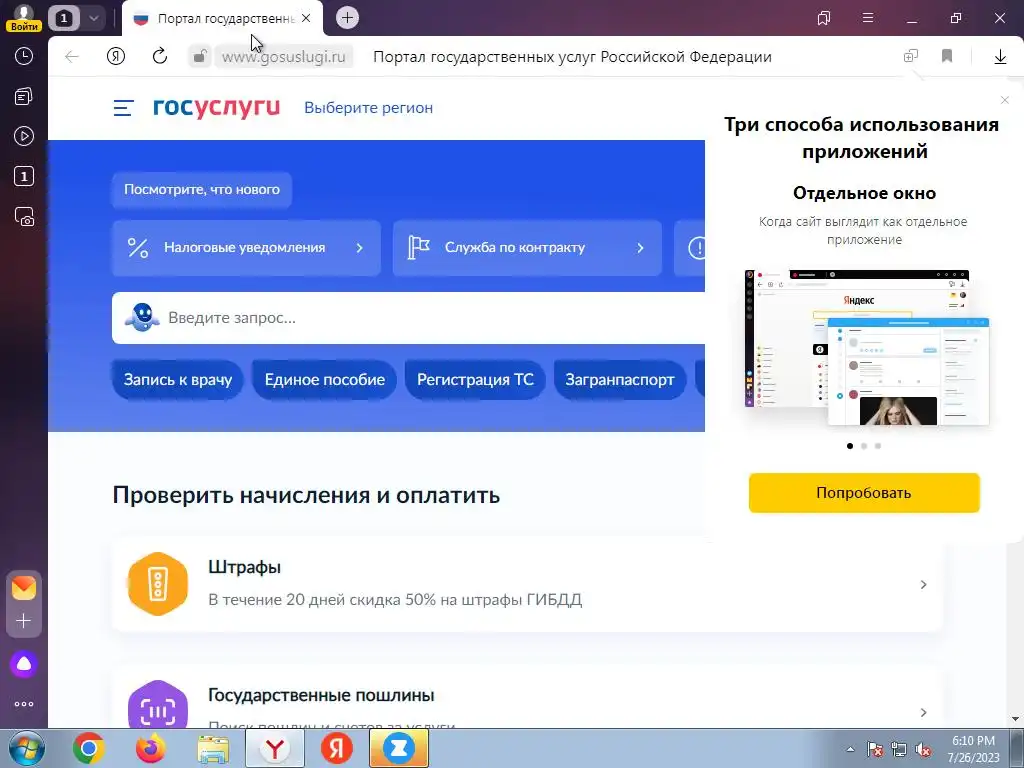Click the Попробовать yellow button
This screenshot has height=768, width=1024.
864,493
